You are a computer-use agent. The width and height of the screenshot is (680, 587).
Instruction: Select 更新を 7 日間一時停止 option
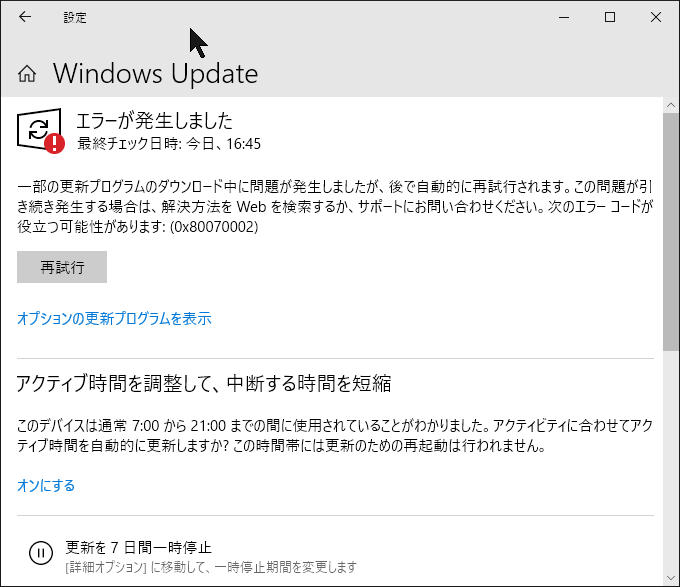click(x=138, y=548)
